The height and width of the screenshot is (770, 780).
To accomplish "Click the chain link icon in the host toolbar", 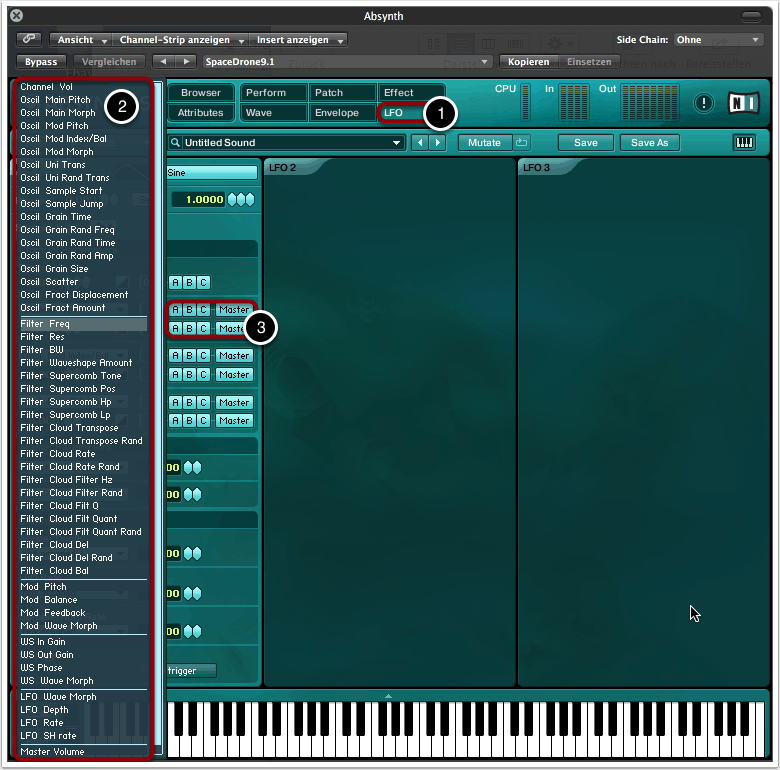I will click(30, 40).
